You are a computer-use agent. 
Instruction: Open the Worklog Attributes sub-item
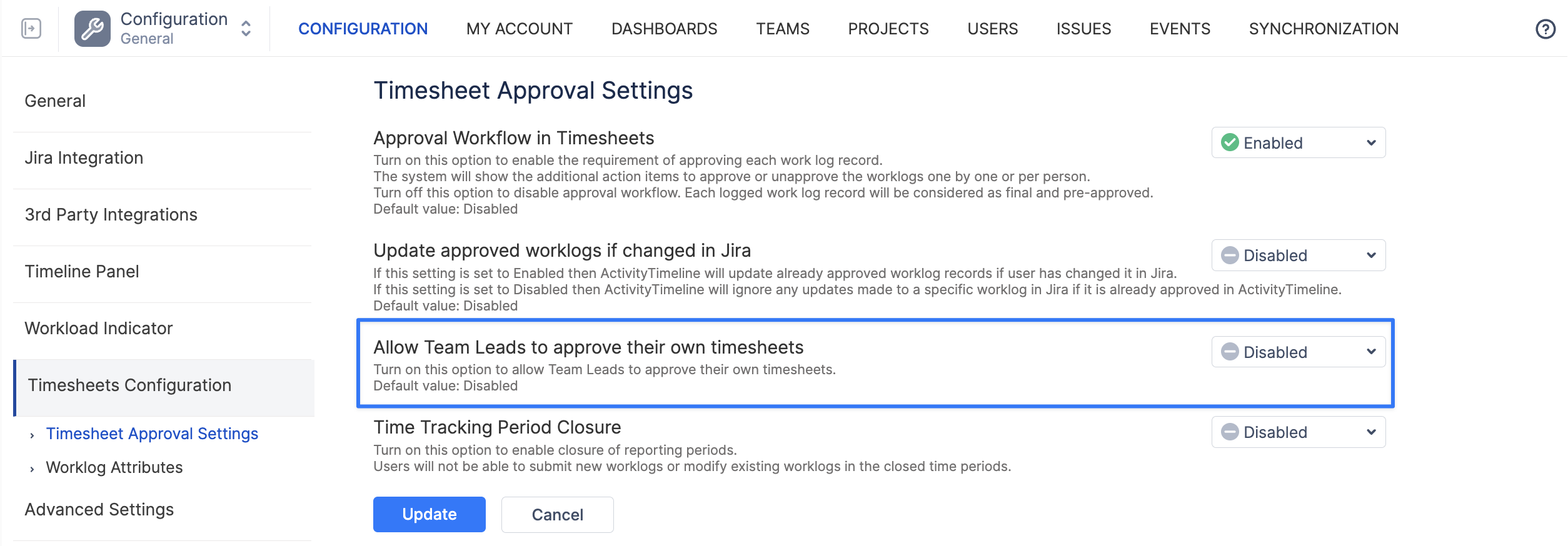114,467
